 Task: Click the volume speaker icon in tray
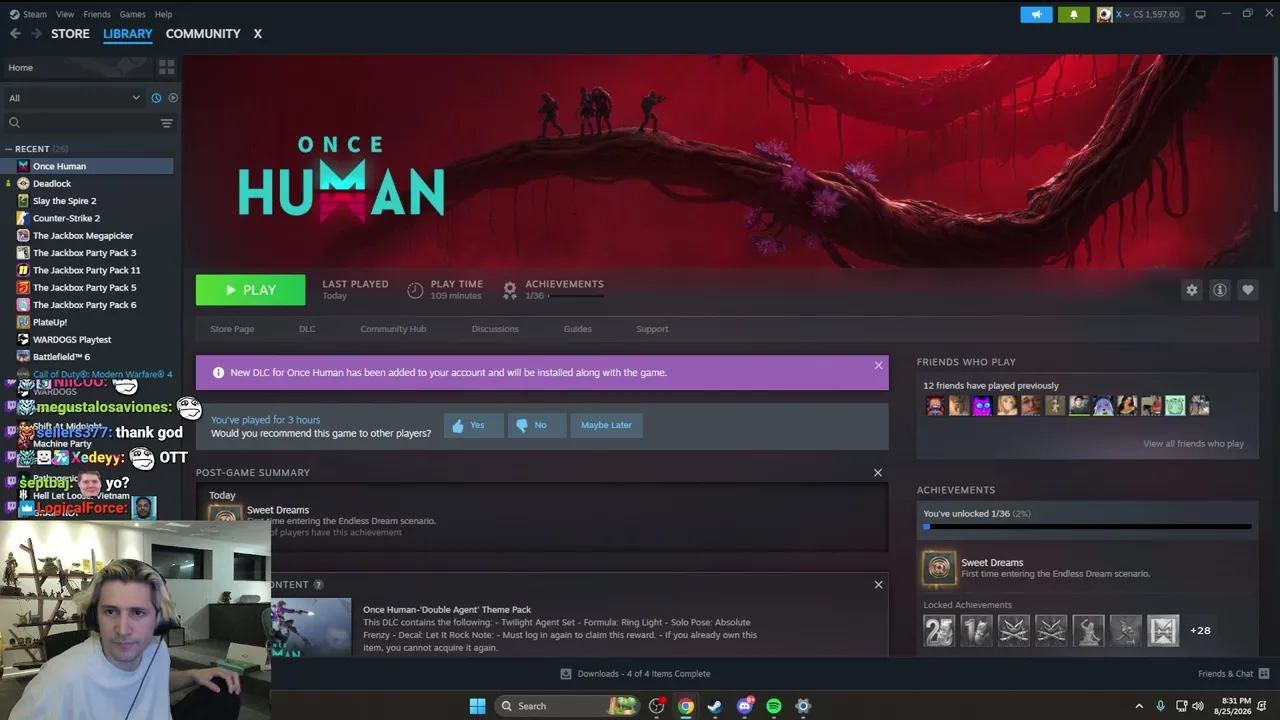[1198, 706]
